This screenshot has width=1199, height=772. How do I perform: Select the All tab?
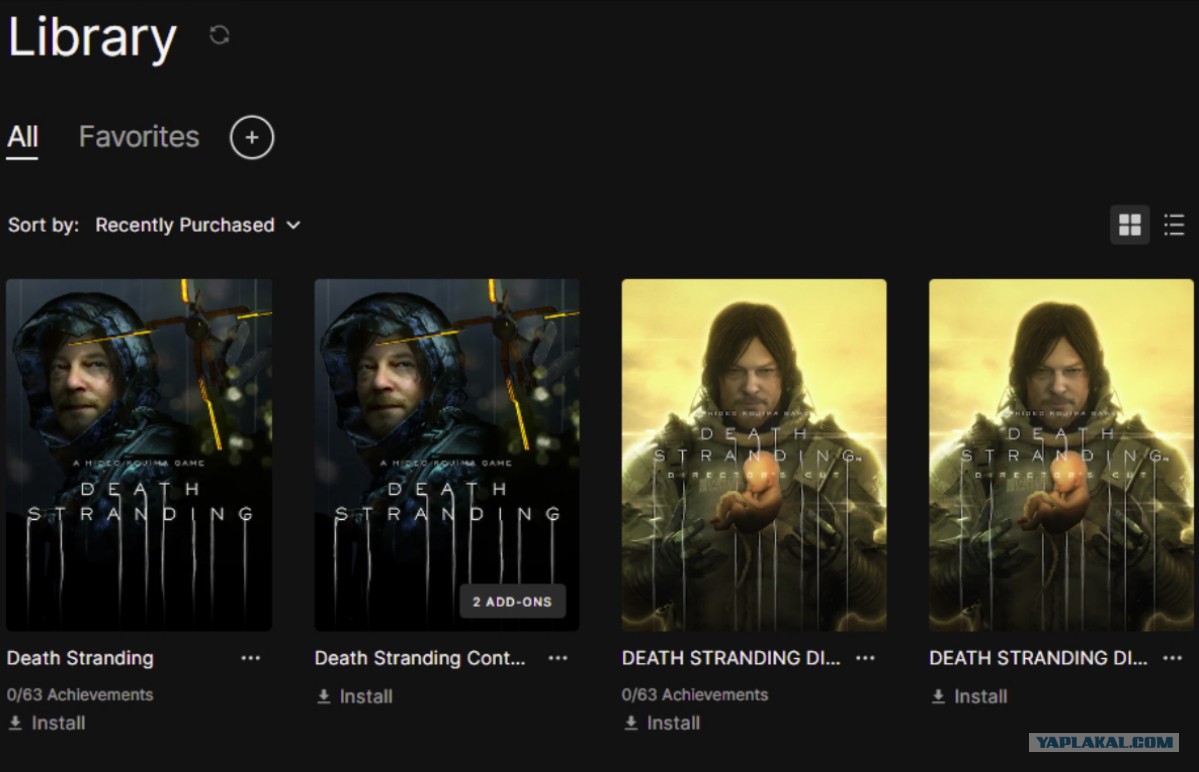click(x=22, y=138)
